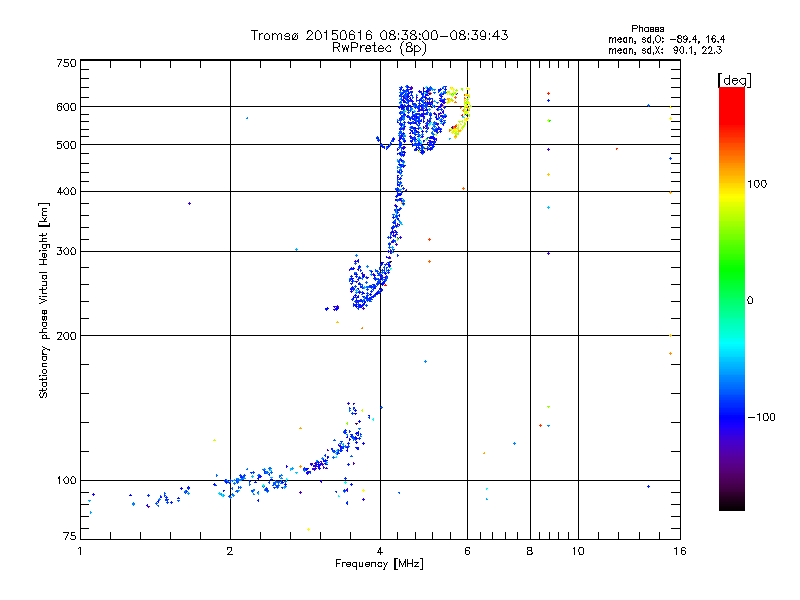Click the plot title 'Tromsø 20150616 08:38:00-08:39:43'
Screen dimensions: 800x600
tap(379, 35)
